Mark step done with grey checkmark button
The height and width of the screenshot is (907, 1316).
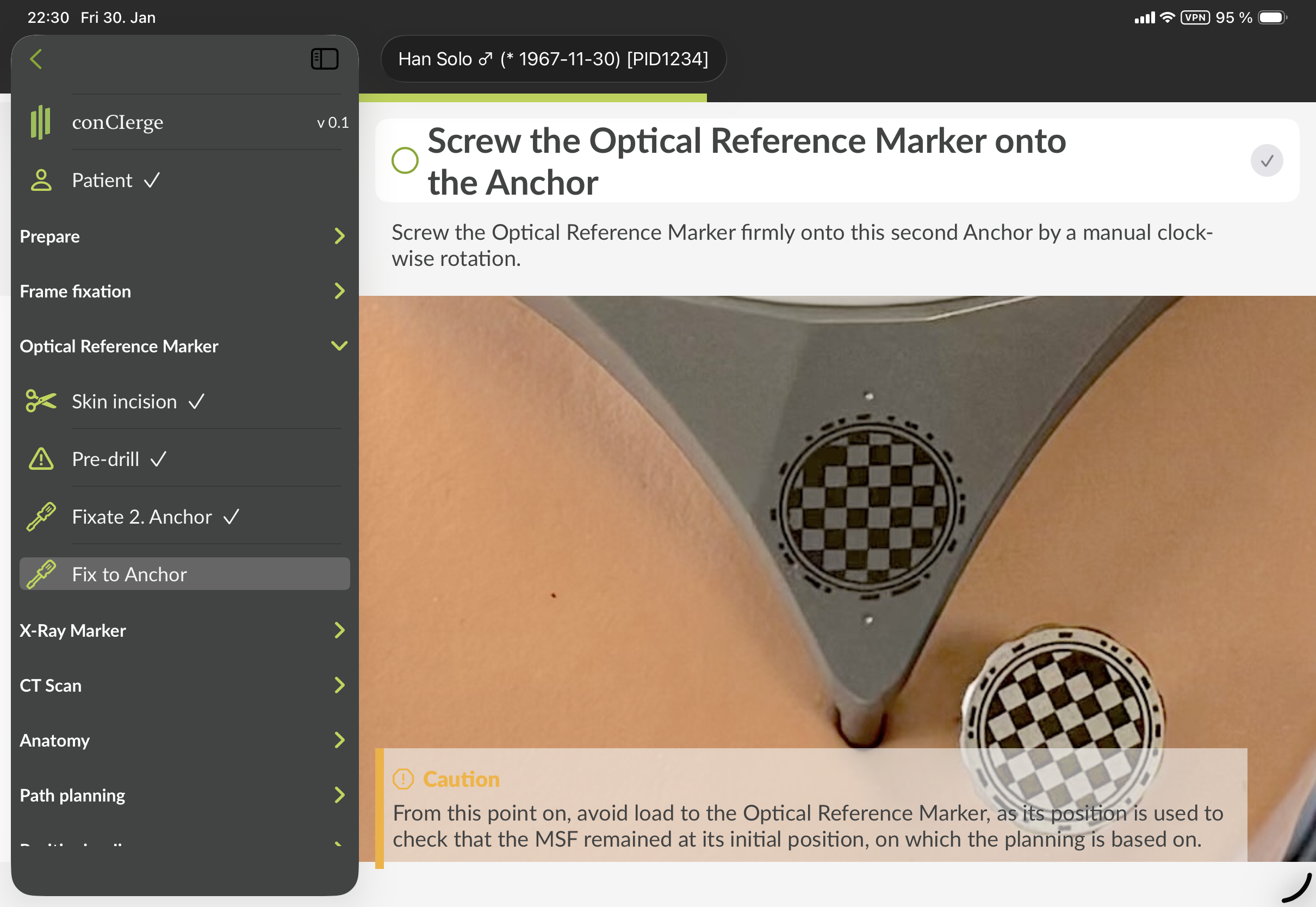click(x=1267, y=161)
